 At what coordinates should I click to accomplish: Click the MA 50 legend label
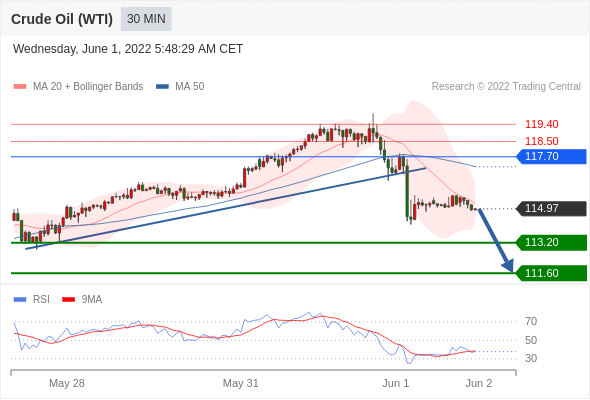(x=190, y=87)
